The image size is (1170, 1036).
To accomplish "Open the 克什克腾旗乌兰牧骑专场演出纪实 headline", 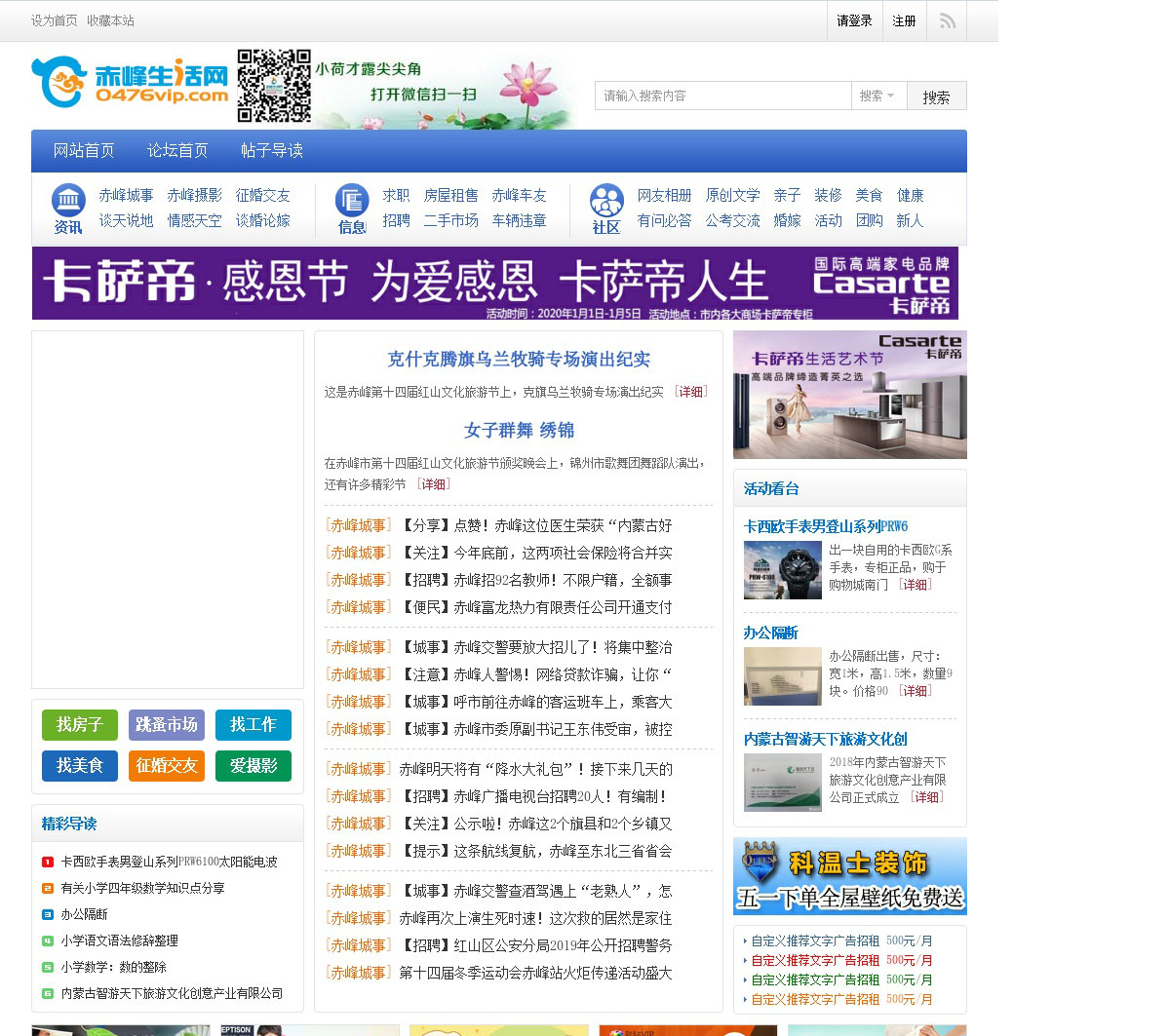I will click(x=519, y=360).
